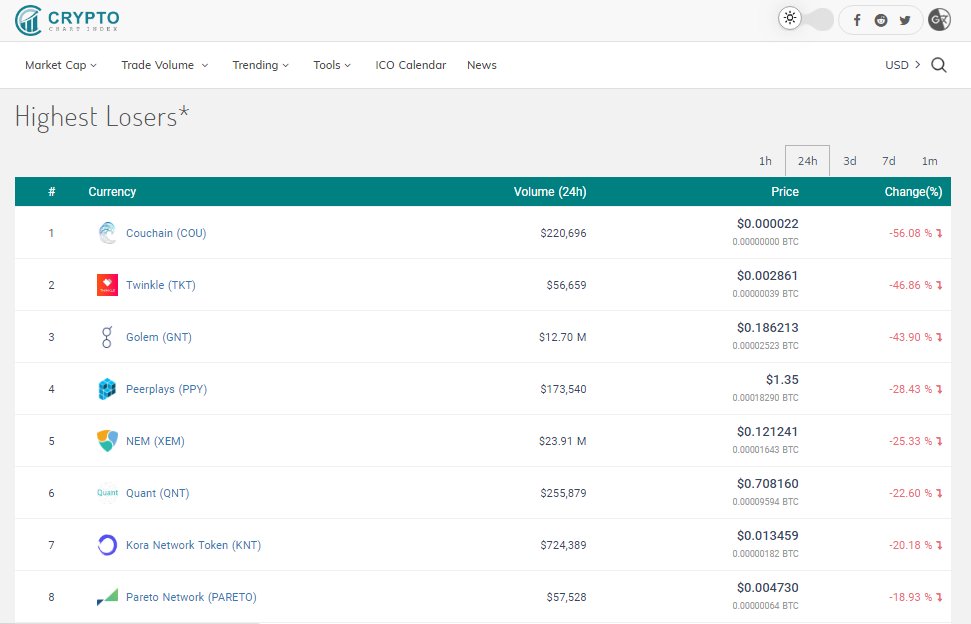Image resolution: width=971 pixels, height=624 pixels.
Task: Open the USD currency selector
Action: [902, 65]
